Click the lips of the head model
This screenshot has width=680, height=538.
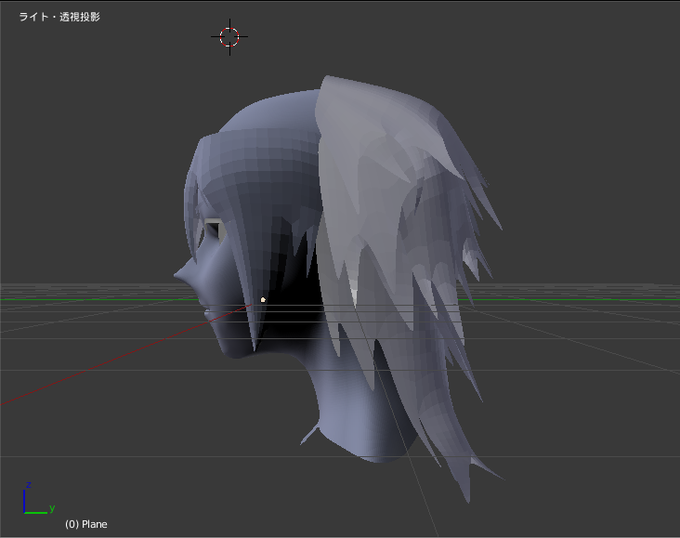click(206, 313)
